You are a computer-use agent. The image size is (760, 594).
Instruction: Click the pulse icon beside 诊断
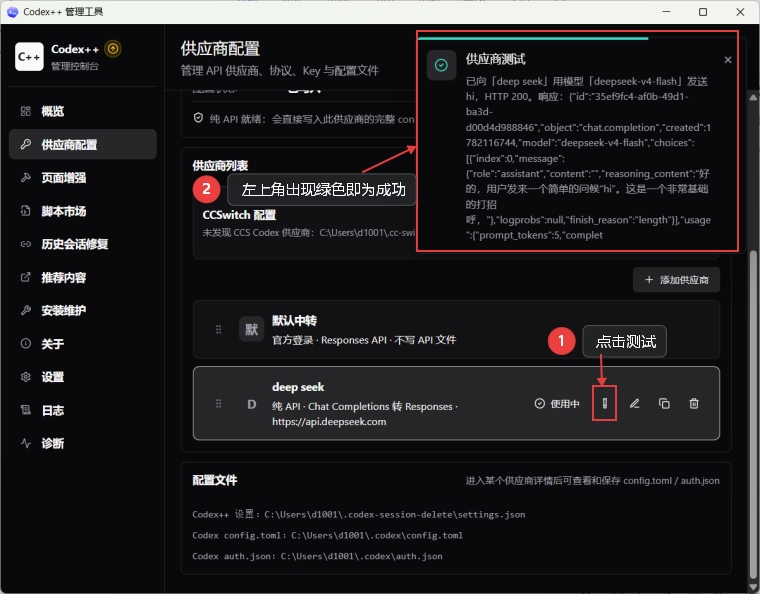(26, 443)
